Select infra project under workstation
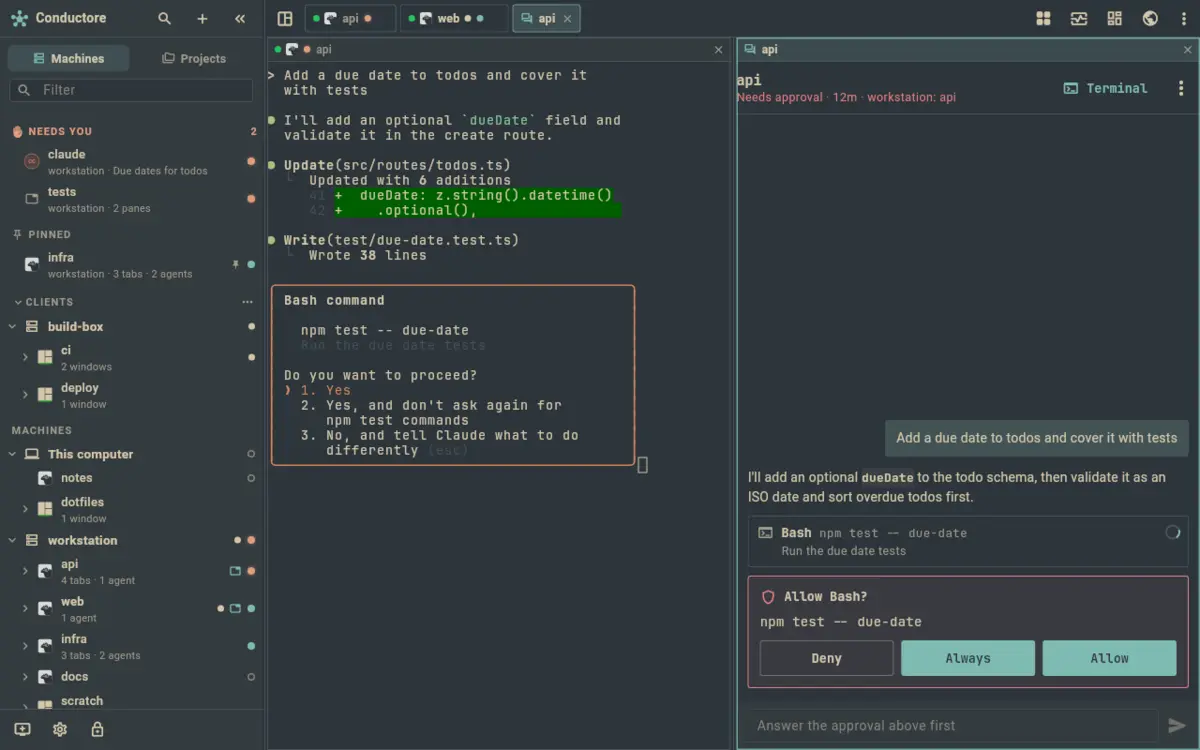 point(132,646)
